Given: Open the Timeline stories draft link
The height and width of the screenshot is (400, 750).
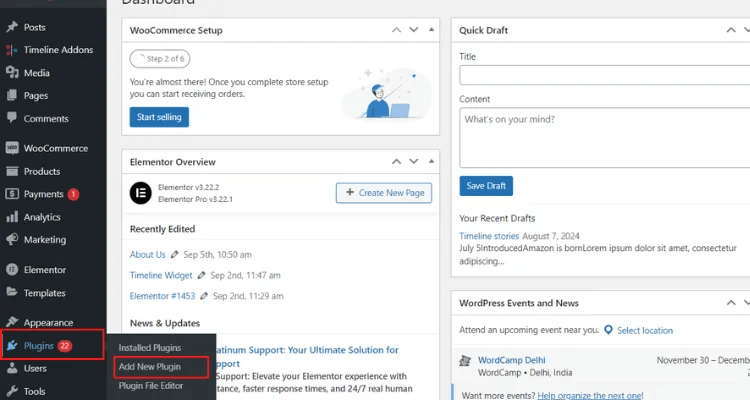Looking at the screenshot, I should [x=489, y=236].
